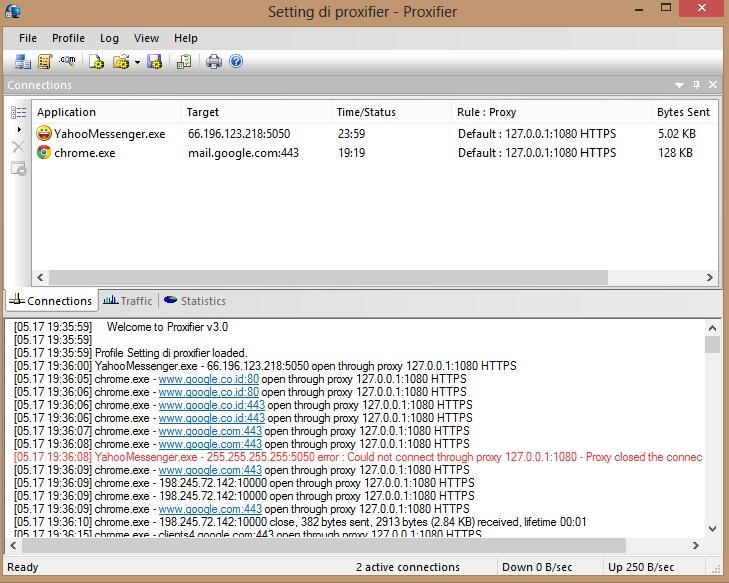Open the Profile menu

point(68,38)
